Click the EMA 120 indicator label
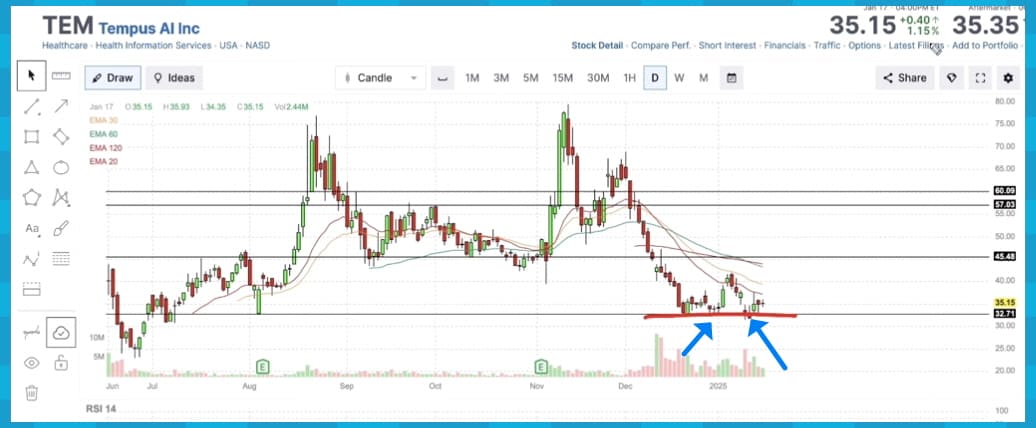The width and height of the screenshot is (1036, 428). coord(106,147)
